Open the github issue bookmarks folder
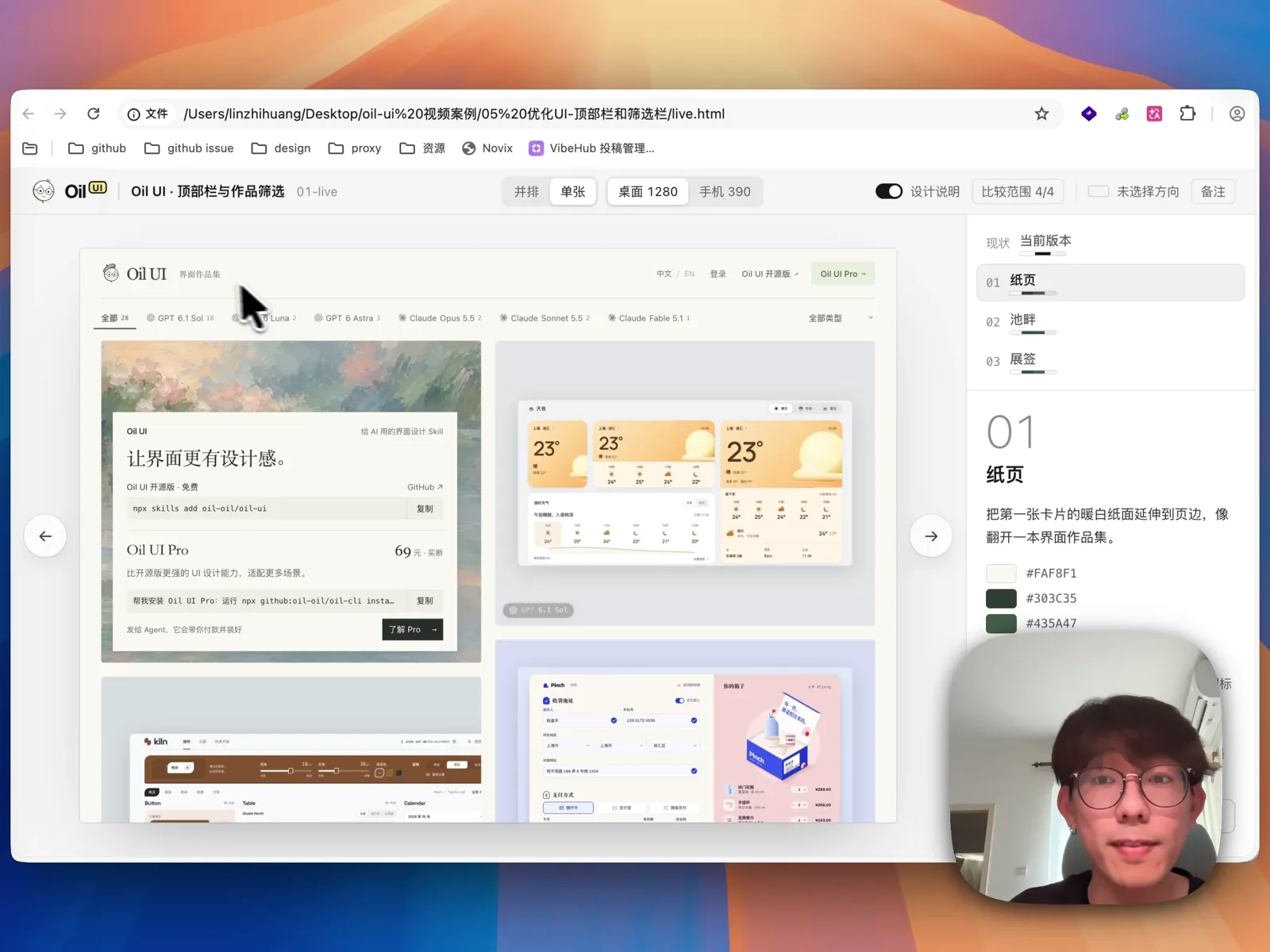 189,148
